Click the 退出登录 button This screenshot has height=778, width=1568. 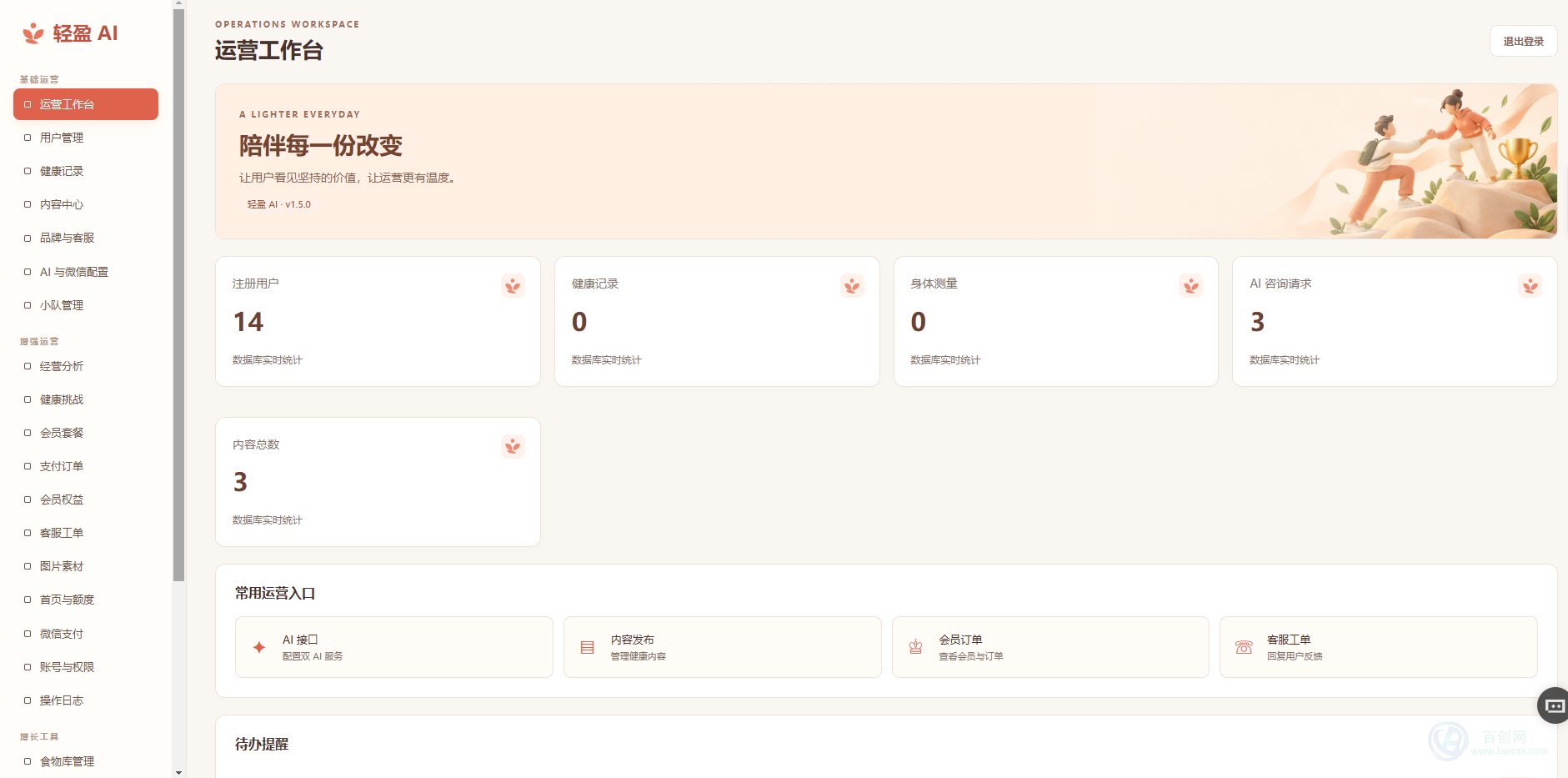pyautogui.click(x=1523, y=41)
